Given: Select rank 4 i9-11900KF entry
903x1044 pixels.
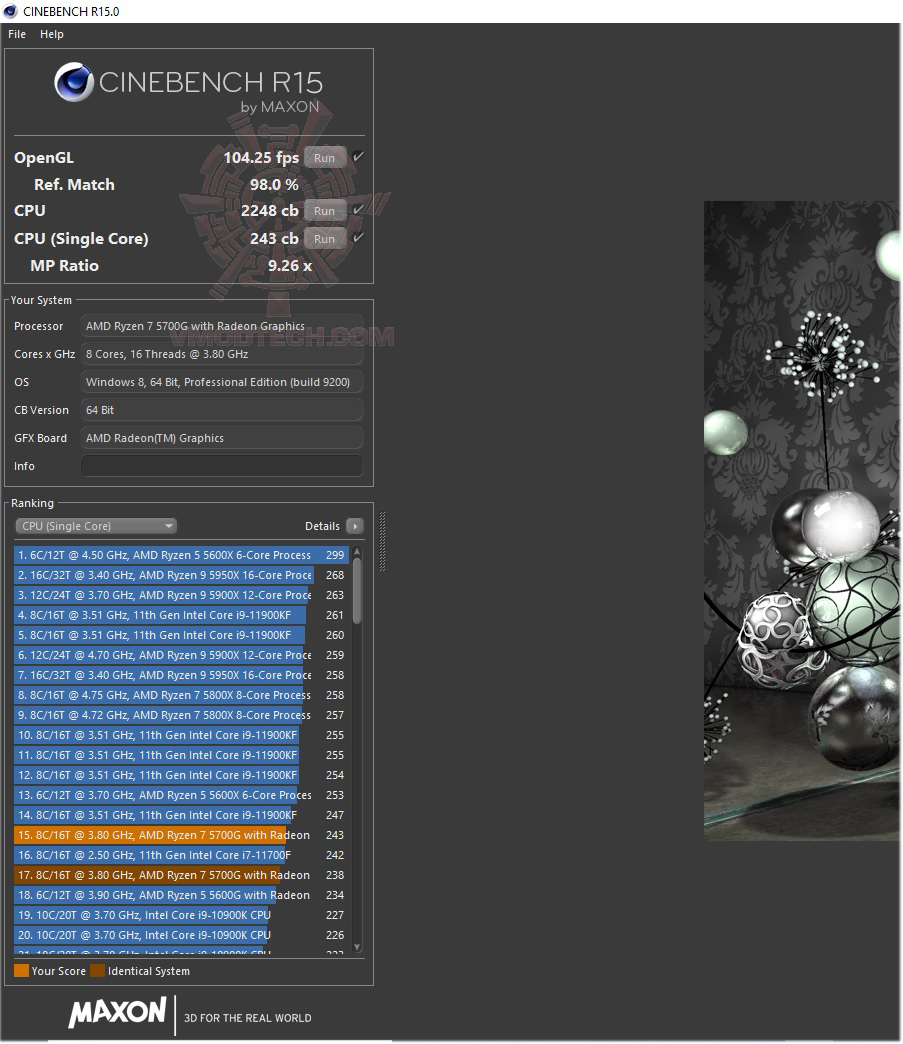Looking at the screenshot, I should pyautogui.click(x=181, y=615).
